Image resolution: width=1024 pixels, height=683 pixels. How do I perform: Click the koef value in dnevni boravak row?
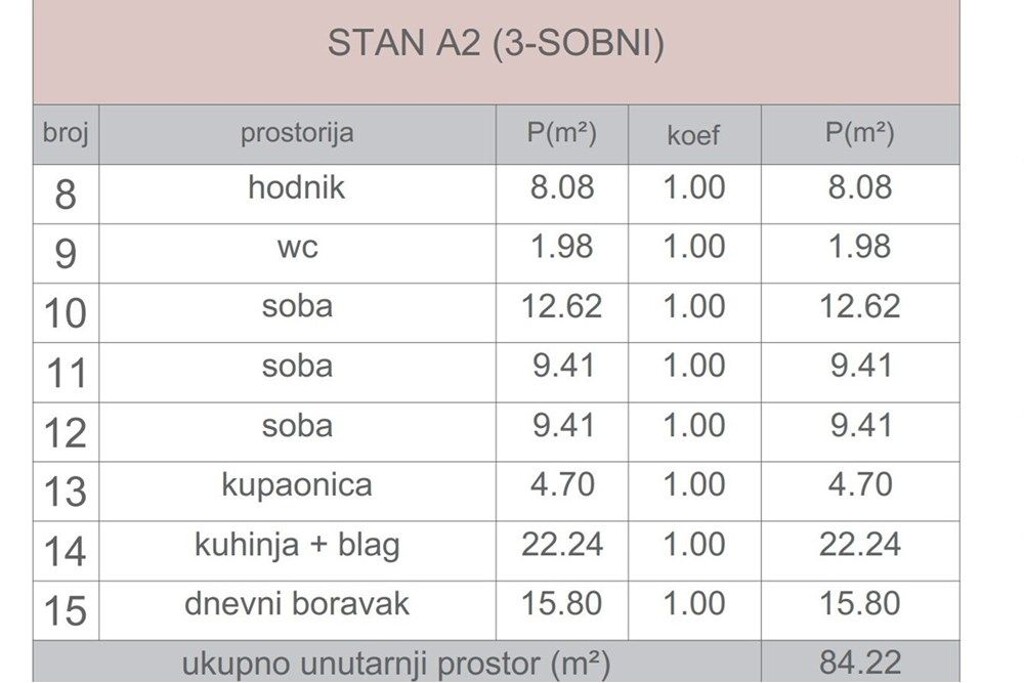click(694, 604)
